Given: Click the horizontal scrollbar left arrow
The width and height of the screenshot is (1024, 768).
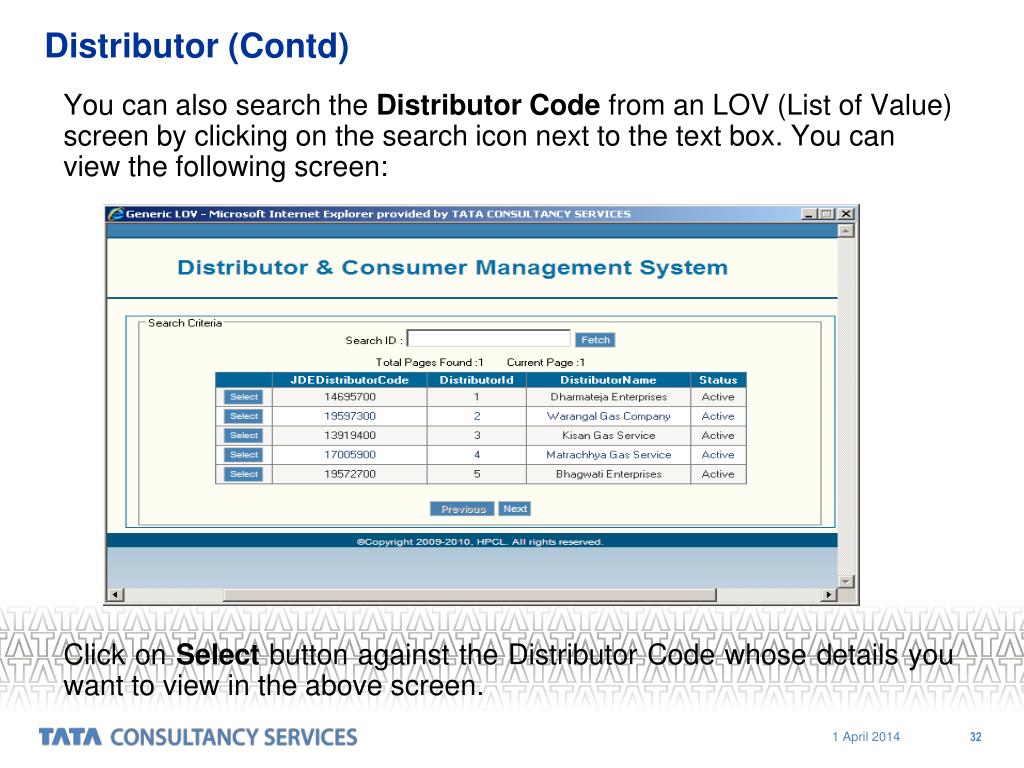Looking at the screenshot, I should coord(116,595).
